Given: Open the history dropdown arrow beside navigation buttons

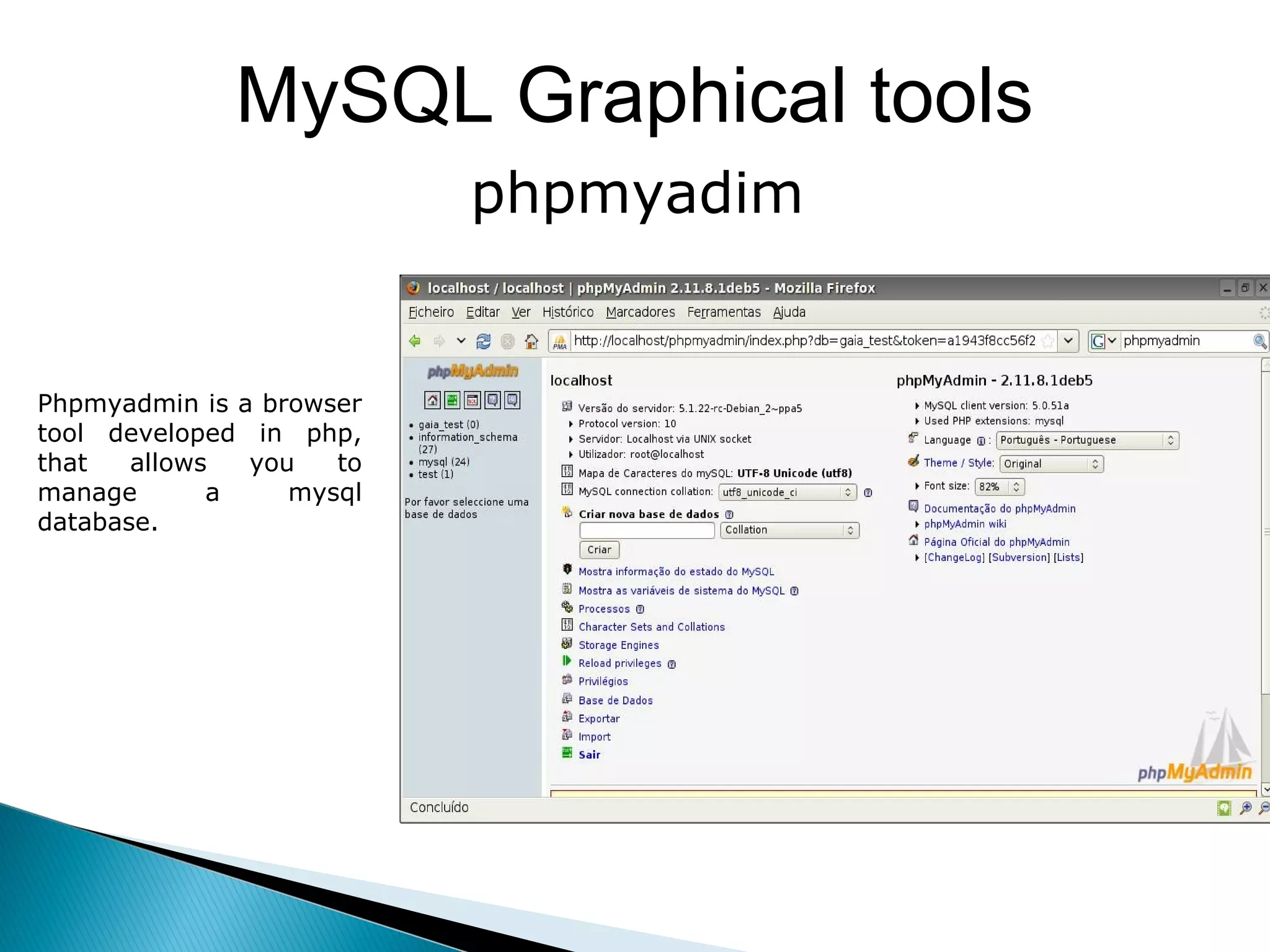Looking at the screenshot, I should pyautogui.click(x=461, y=340).
